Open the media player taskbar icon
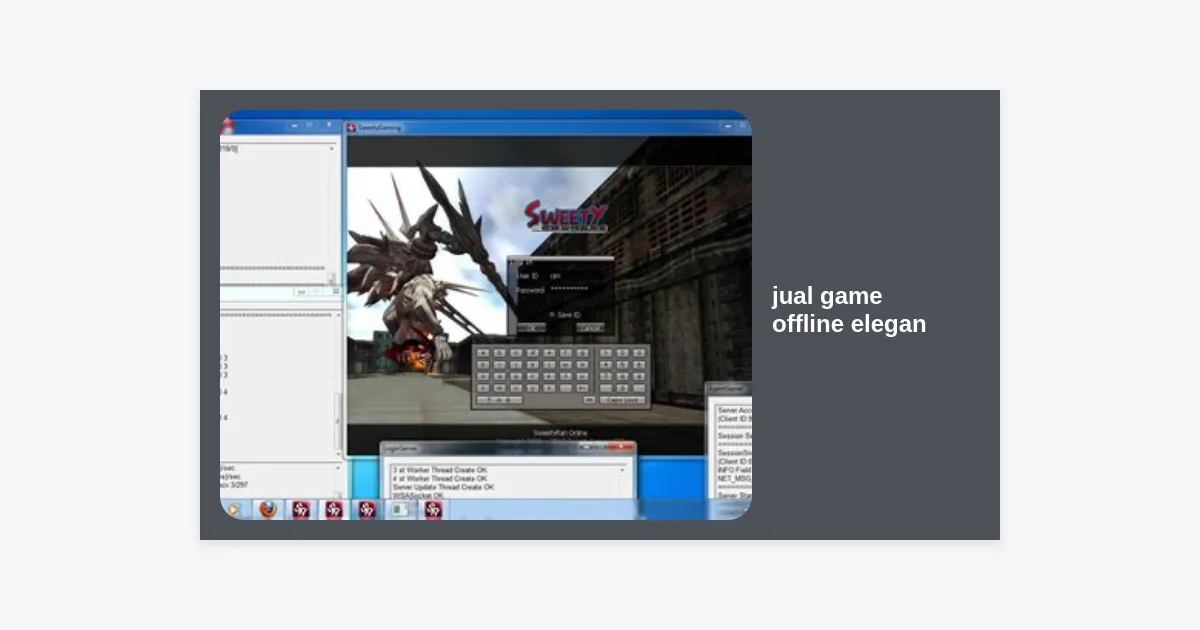 pyautogui.click(x=233, y=509)
